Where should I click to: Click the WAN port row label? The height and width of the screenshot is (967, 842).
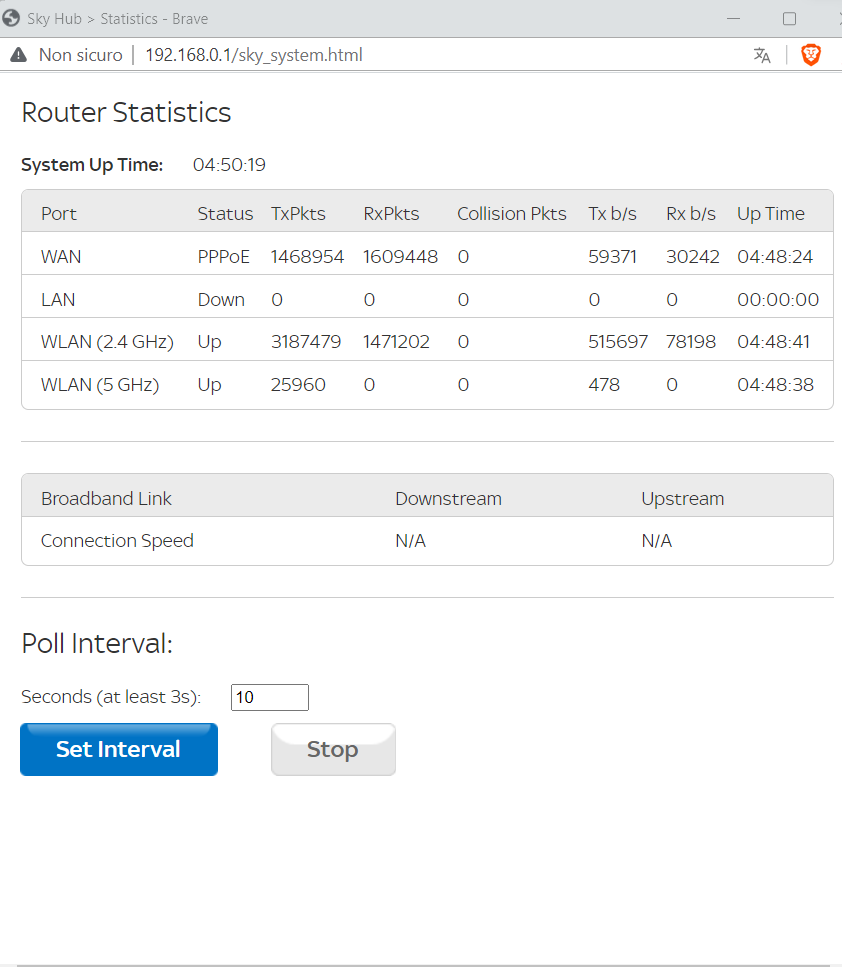click(61, 257)
